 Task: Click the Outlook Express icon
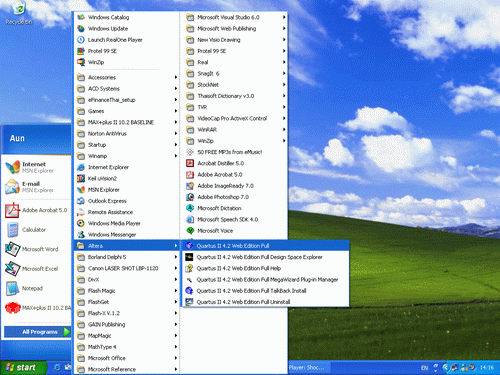(81, 201)
